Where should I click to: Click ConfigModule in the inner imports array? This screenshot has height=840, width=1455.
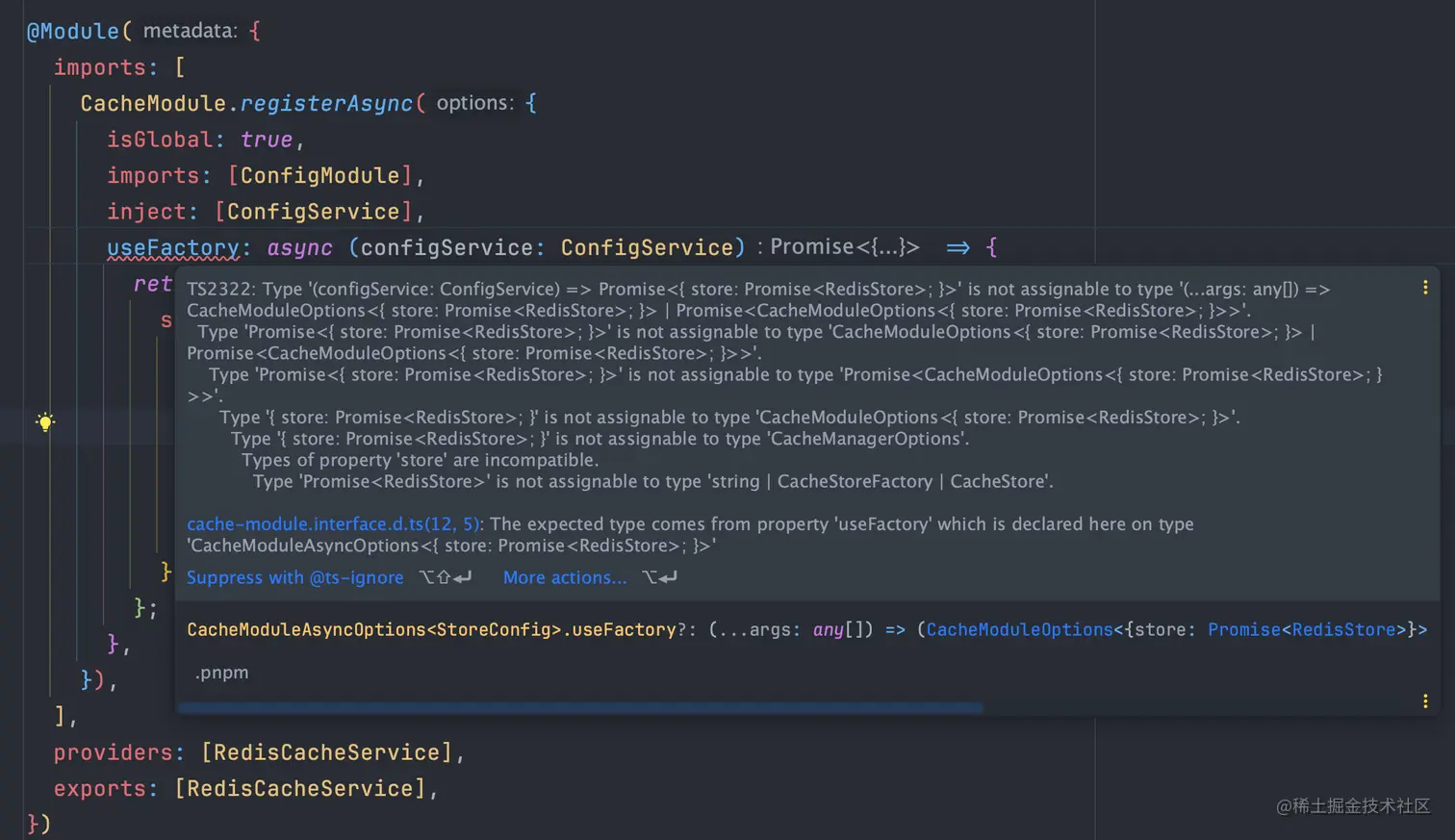coord(319,175)
